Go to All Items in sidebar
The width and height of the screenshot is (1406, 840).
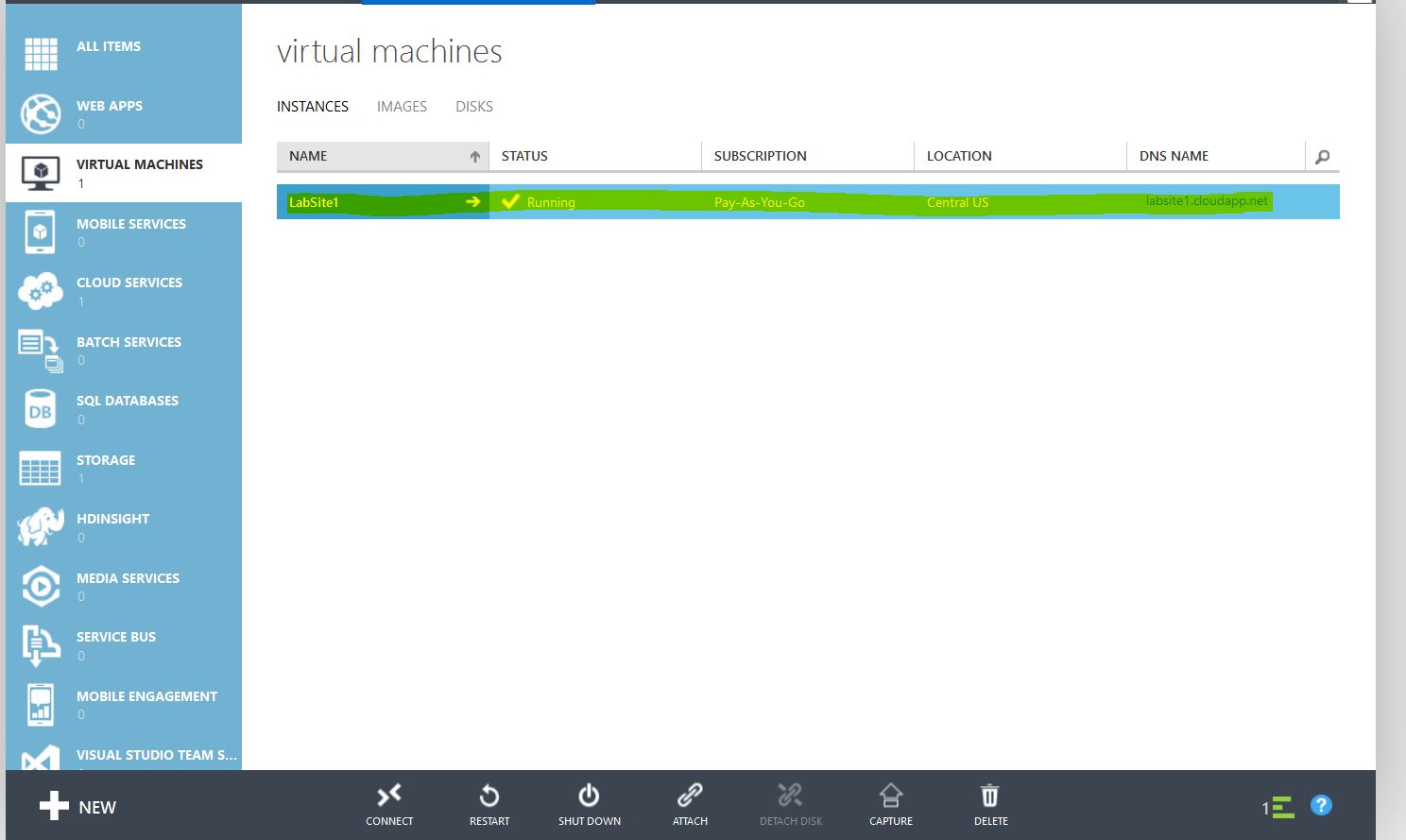tap(108, 47)
